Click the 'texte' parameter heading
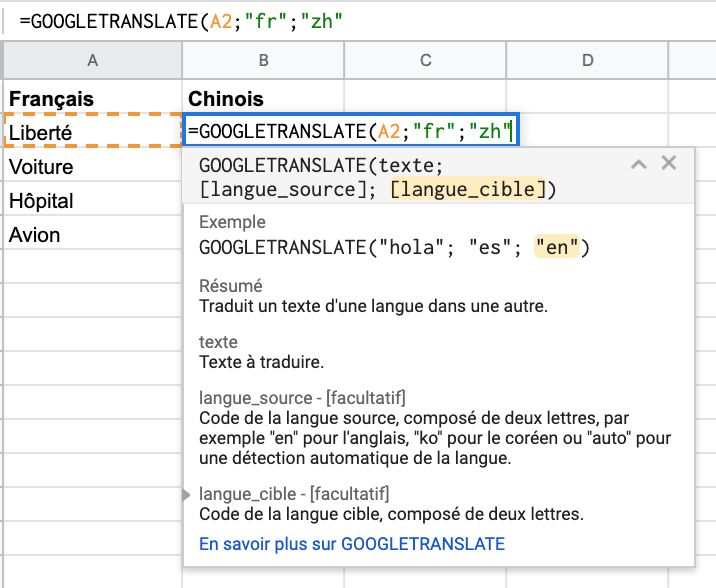Image resolution: width=716 pixels, height=588 pixels. click(x=218, y=342)
